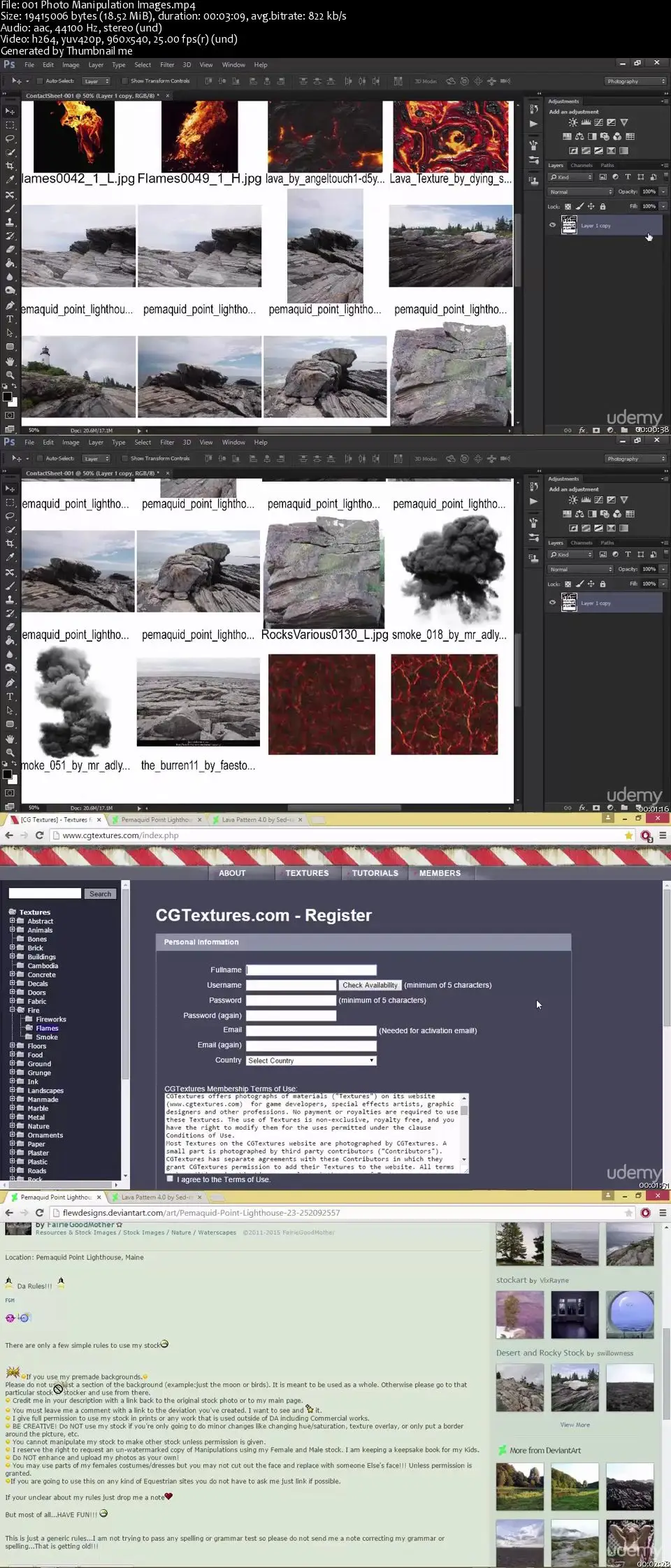Viewport: 671px width, 1568px height.
Task: Hide Layer 1 copy beside the RocksVarious0130 thumbnail
Action: [552, 603]
